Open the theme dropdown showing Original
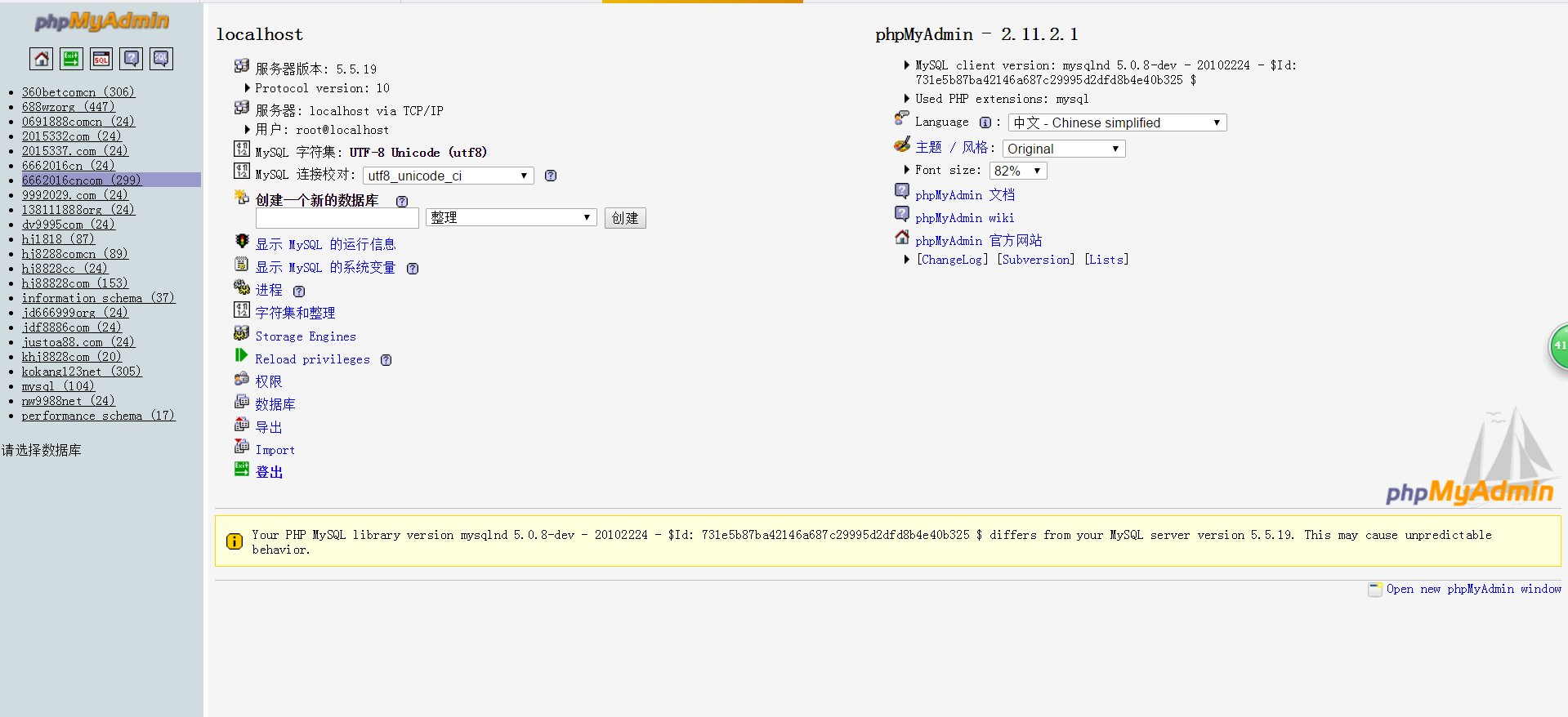Screen dimensions: 1568x717 (x=1064, y=149)
